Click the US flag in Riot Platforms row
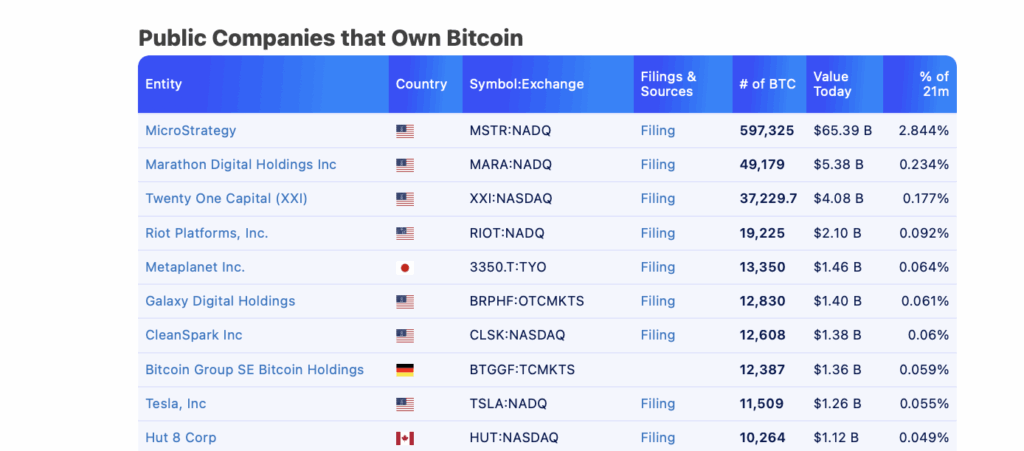The height and width of the screenshot is (451, 1024). pos(405,234)
